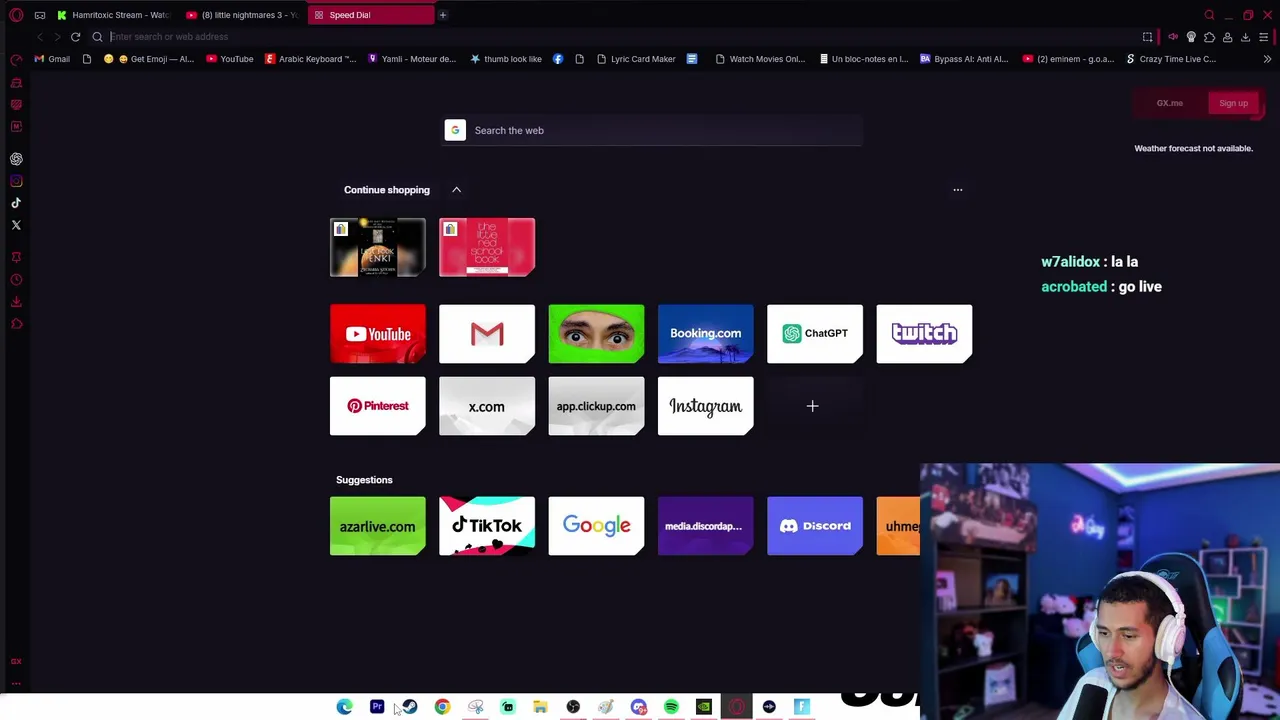The height and width of the screenshot is (720, 1280).
Task: Open the Google Docs bookmark icon
Action: point(691,59)
